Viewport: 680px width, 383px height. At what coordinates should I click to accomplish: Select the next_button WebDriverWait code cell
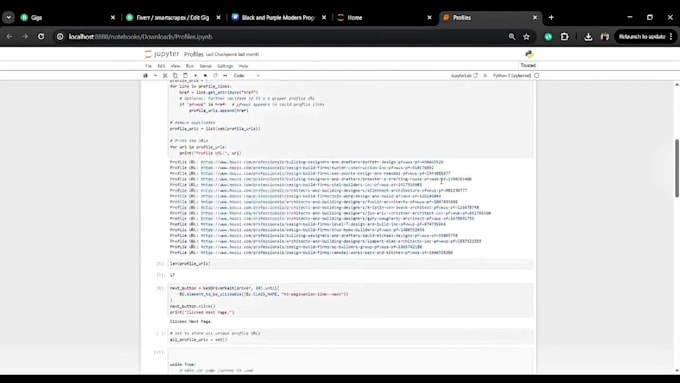[x=350, y=300]
